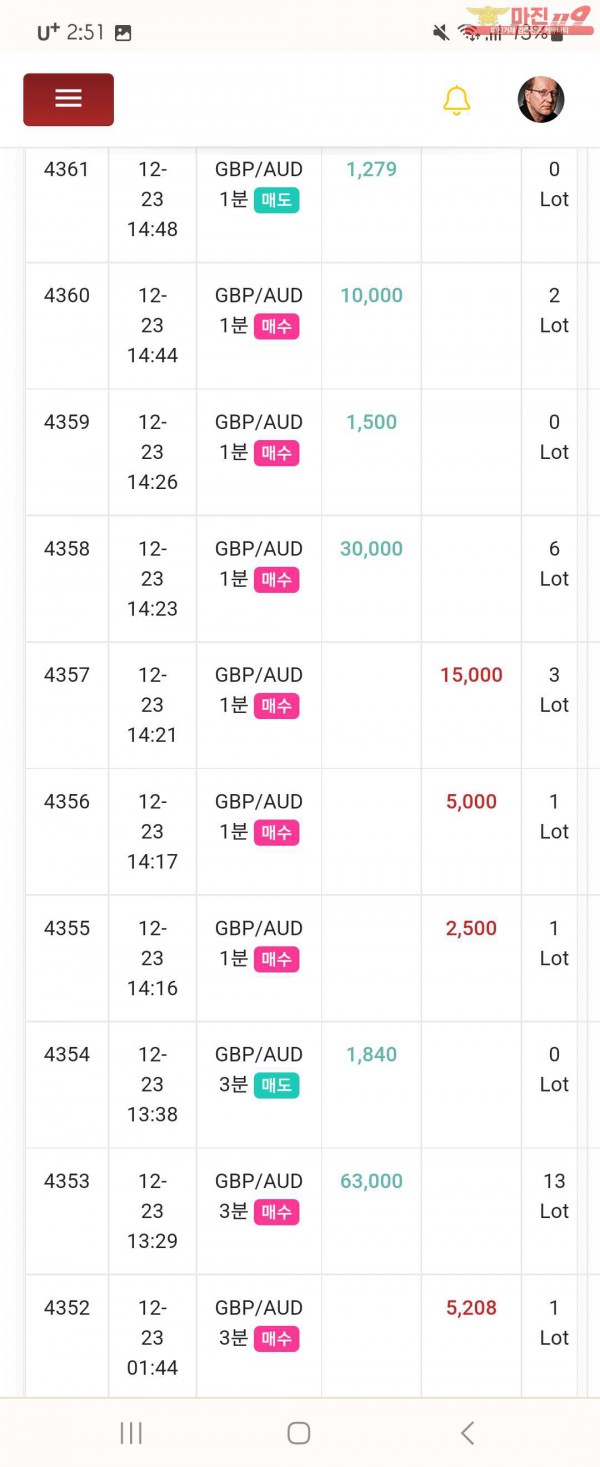
Task: Open order number 4358 row
Action: [x=301, y=579]
